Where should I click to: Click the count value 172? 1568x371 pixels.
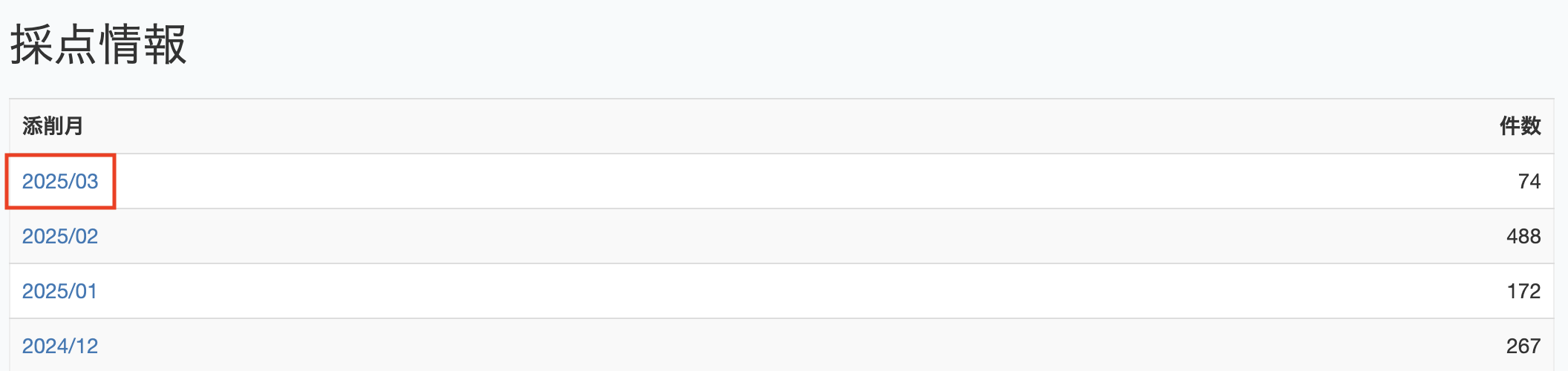[x=1523, y=291]
